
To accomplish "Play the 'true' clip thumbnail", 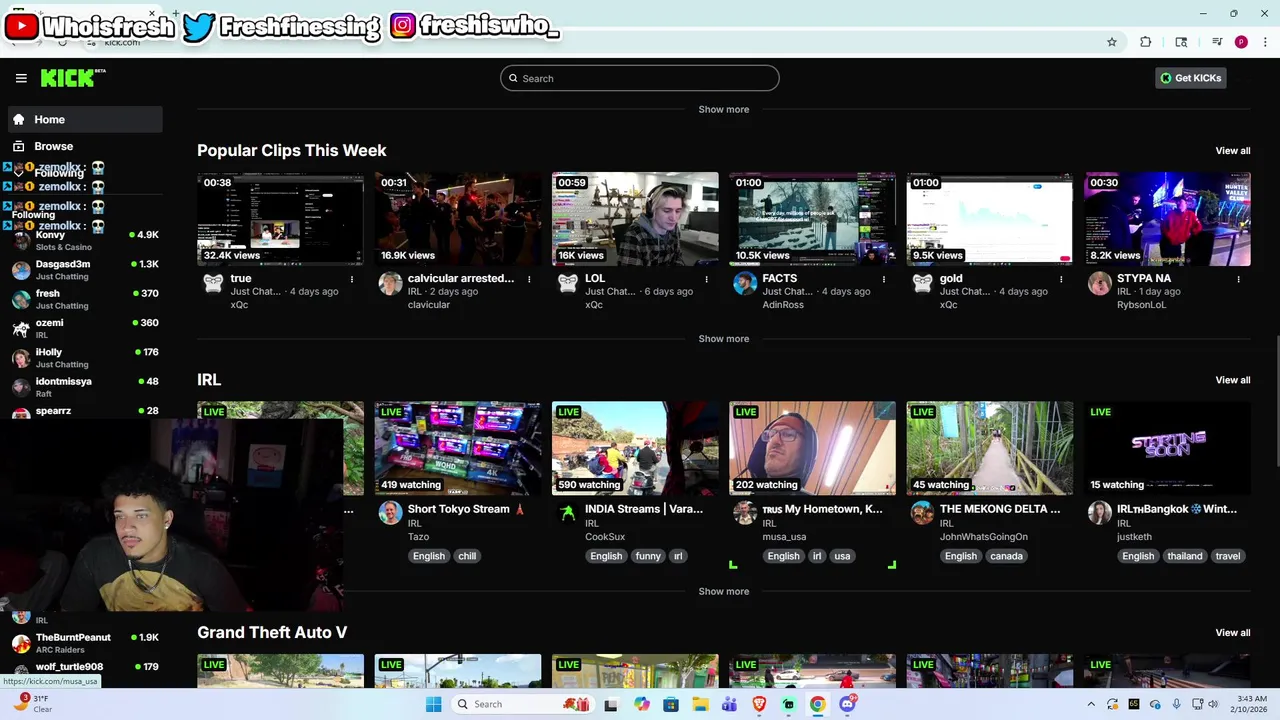I will coord(280,219).
